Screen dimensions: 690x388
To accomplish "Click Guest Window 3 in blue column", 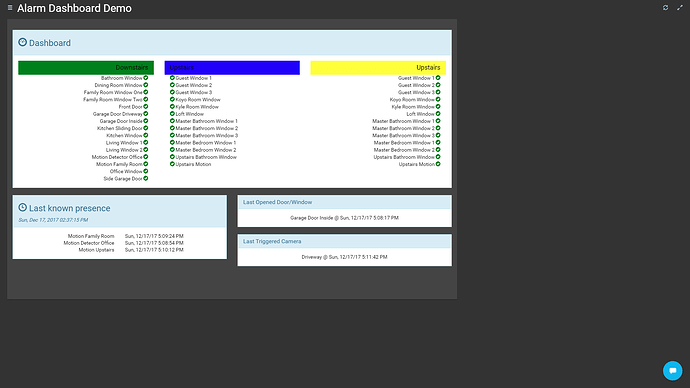I will (194, 92).
